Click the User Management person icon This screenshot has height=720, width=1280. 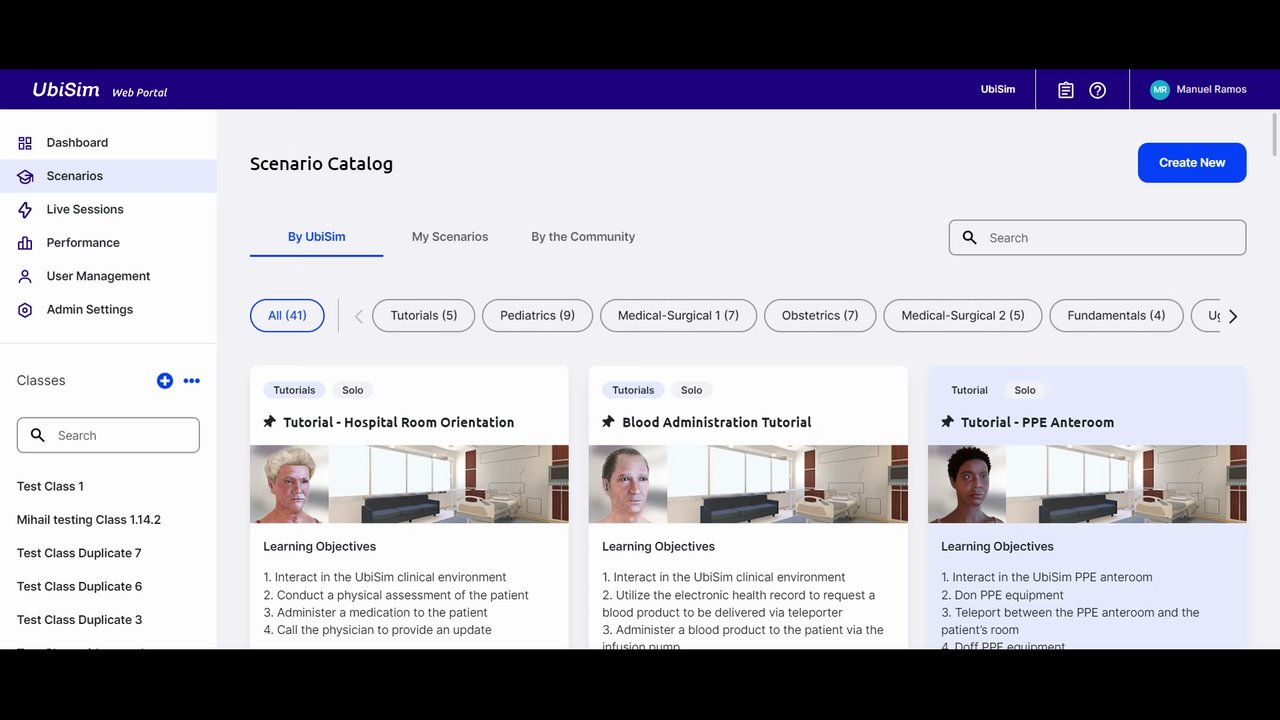pos(25,276)
